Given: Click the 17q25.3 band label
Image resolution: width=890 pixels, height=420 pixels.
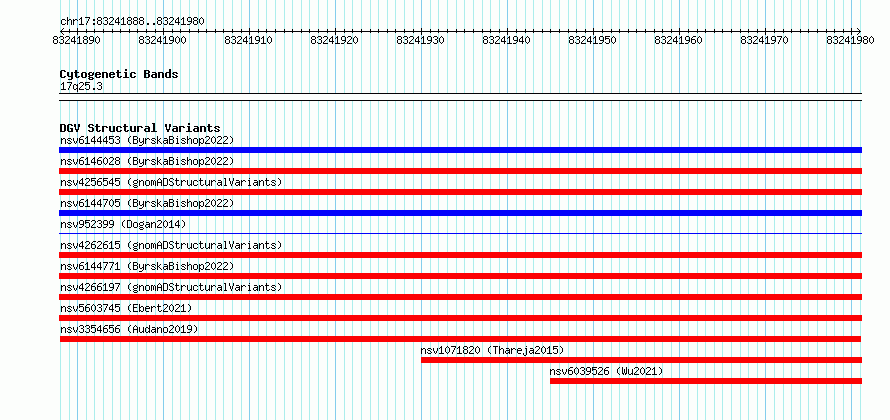Looking at the screenshot, I should click(81, 87).
